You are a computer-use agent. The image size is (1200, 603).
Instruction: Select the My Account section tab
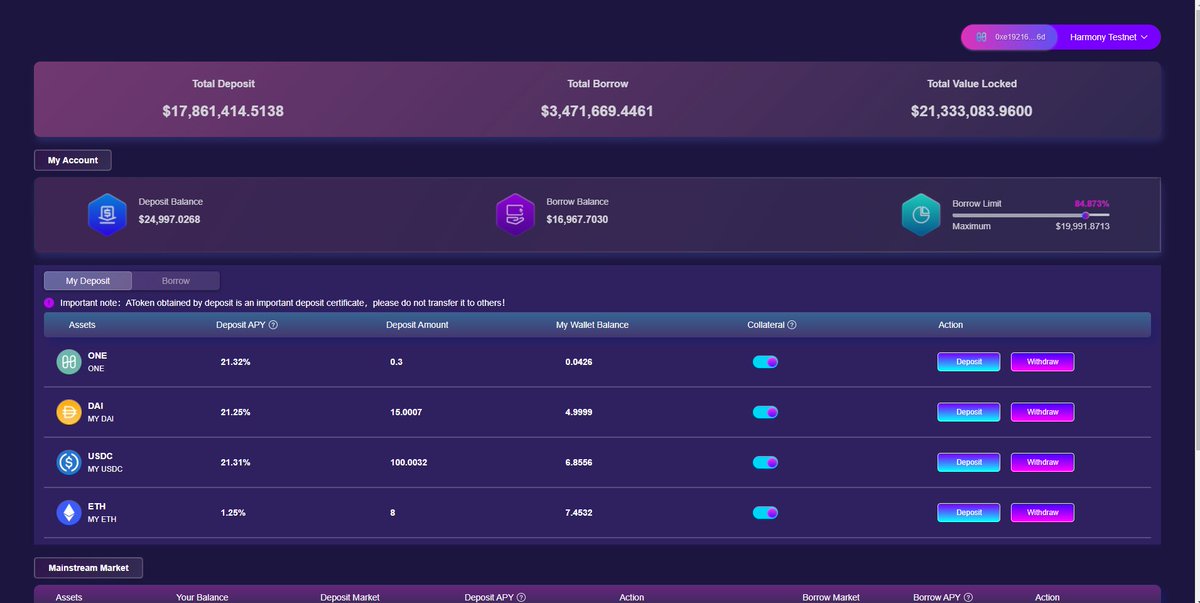click(73, 160)
